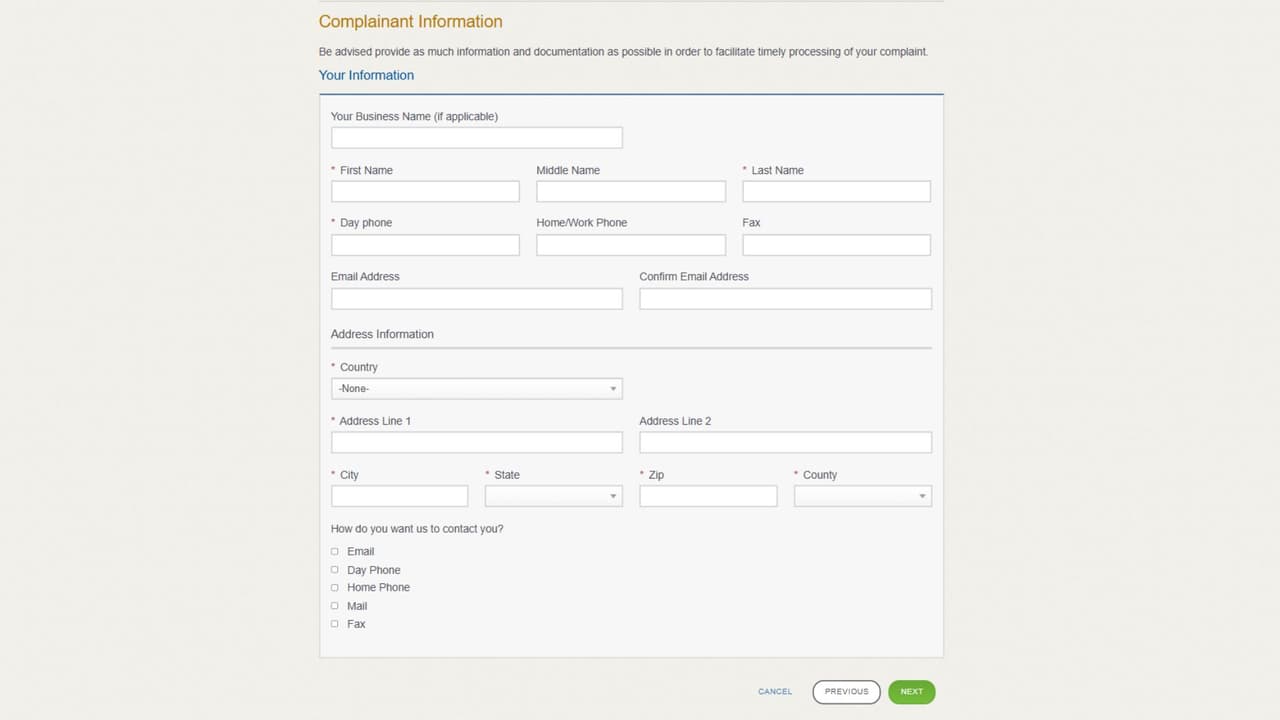Enable the Day Phone contact option
The height and width of the screenshot is (720, 1280).
(334, 569)
